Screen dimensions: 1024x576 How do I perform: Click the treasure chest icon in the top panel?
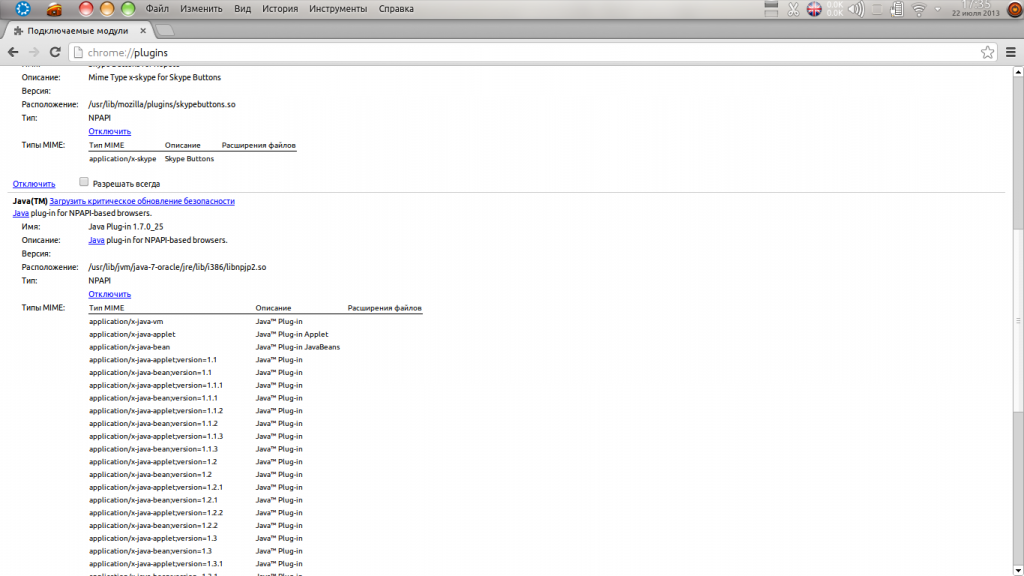pos(54,9)
